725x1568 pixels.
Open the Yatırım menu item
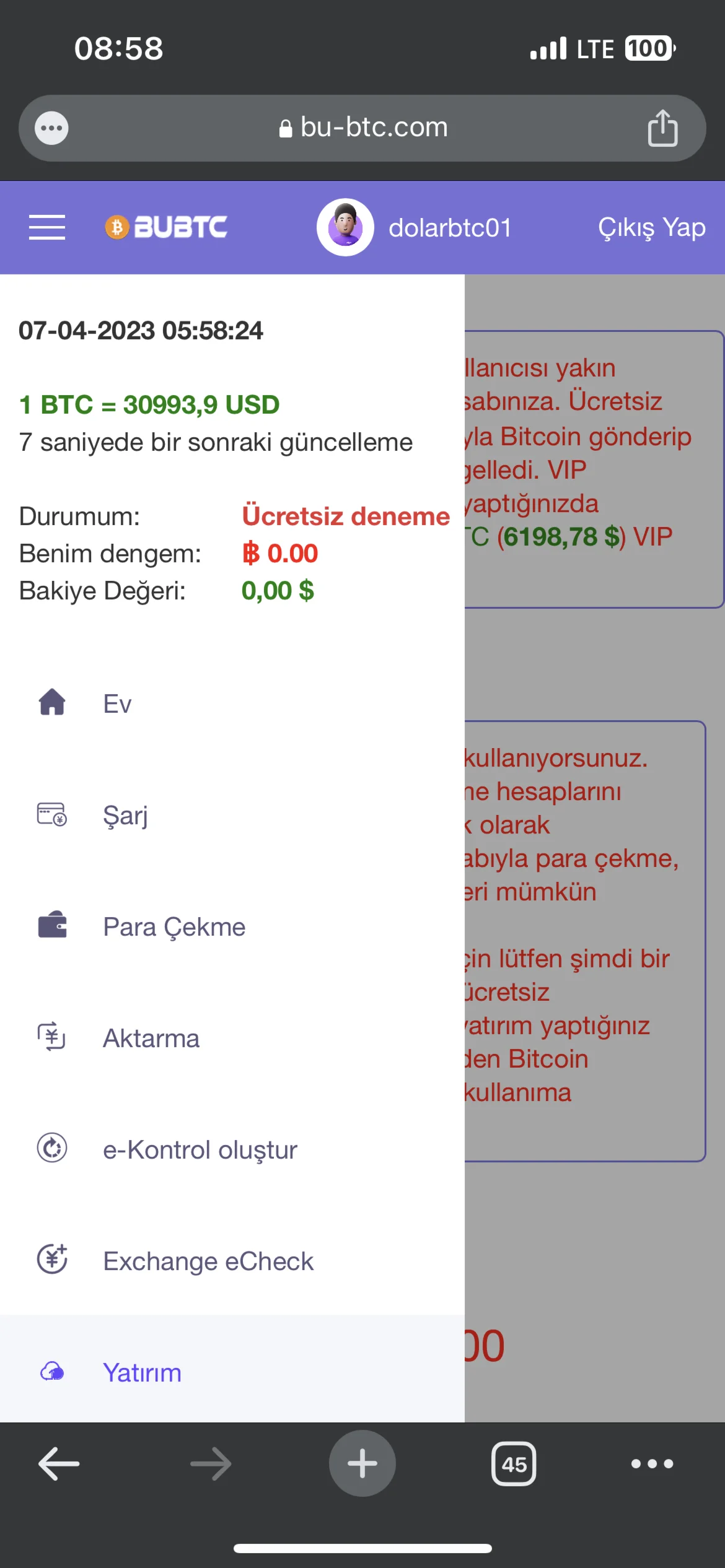coord(143,1373)
